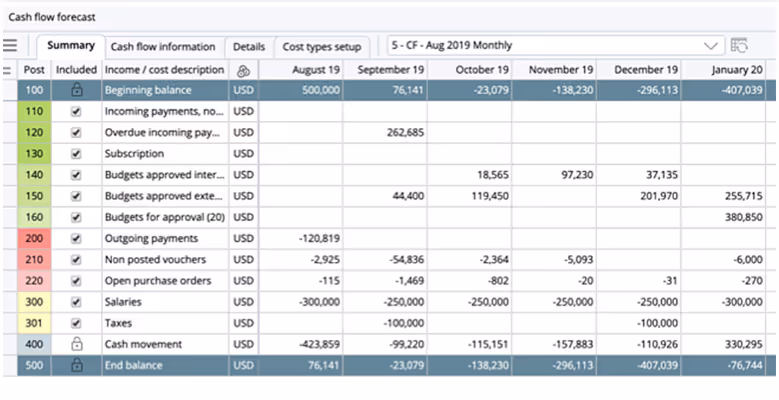779x400 pixels.
Task: Click the Post 400 grey-blue cell
Action: tap(34, 344)
